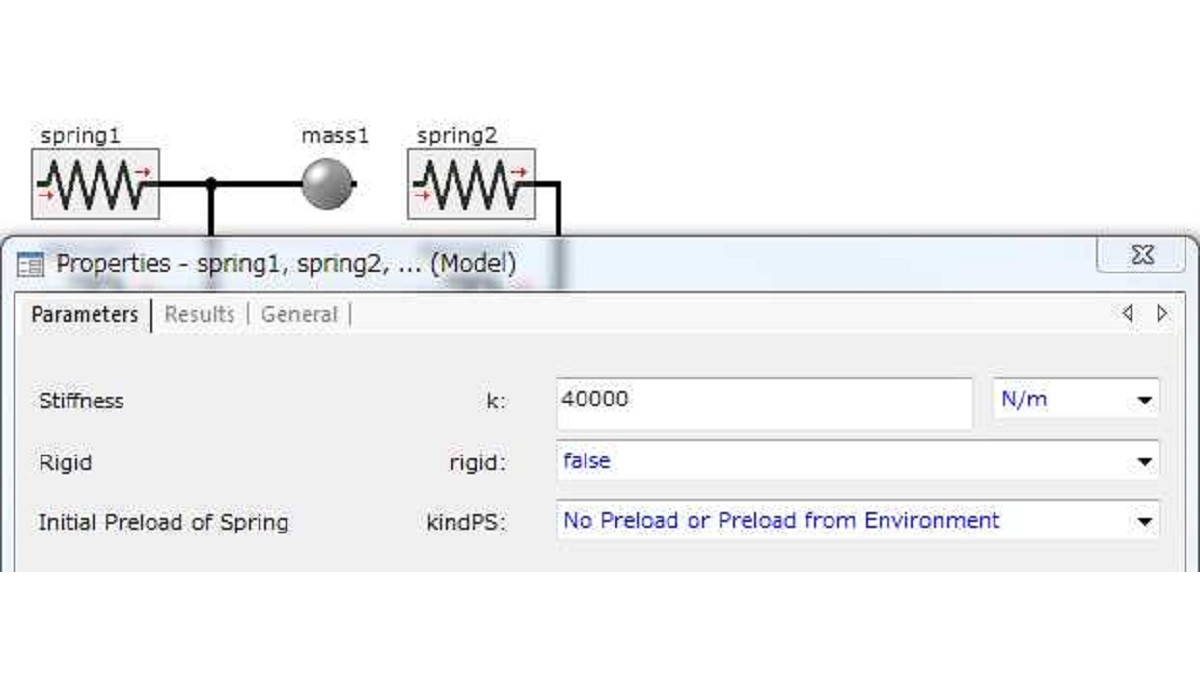Click the connection node dot after spring1
The image size is (1200, 675).
pyautogui.click(x=211, y=184)
